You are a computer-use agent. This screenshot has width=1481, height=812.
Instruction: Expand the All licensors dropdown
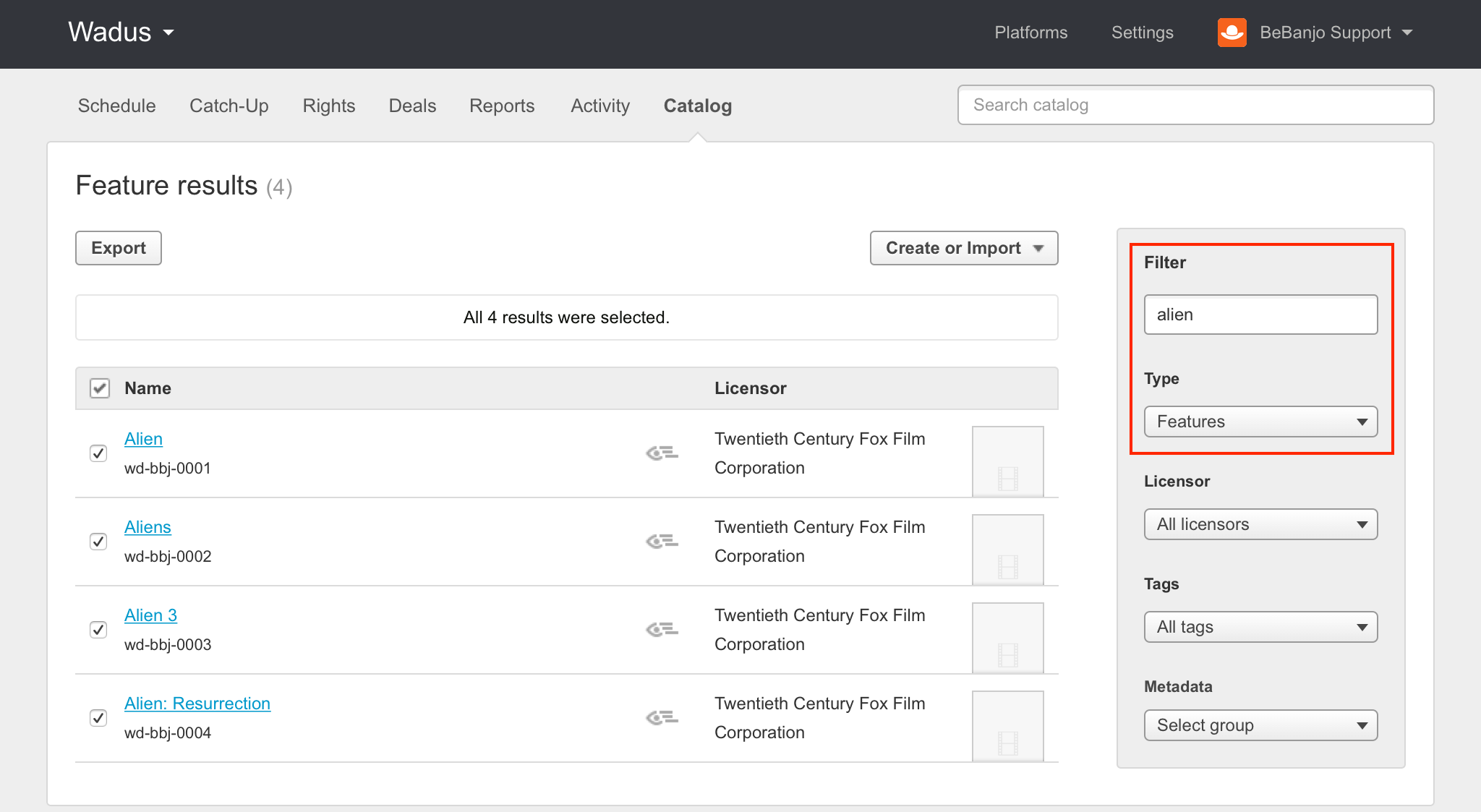(x=1260, y=524)
